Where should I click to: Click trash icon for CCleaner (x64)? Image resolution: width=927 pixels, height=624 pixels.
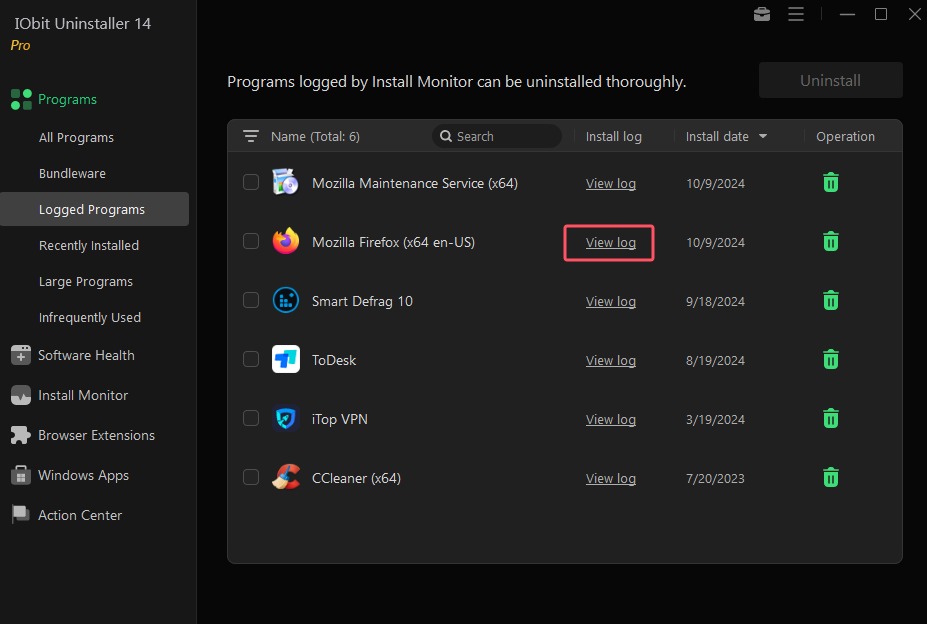[x=831, y=477]
